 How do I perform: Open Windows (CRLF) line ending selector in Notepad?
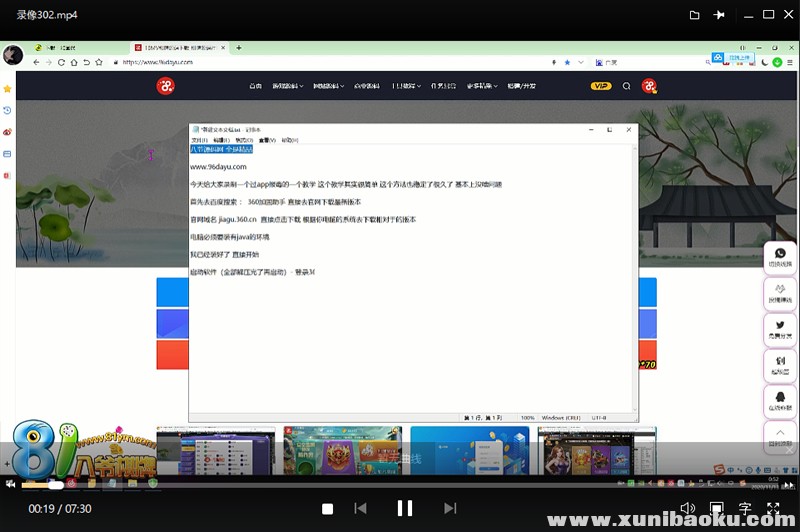click(x=560, y=417)
